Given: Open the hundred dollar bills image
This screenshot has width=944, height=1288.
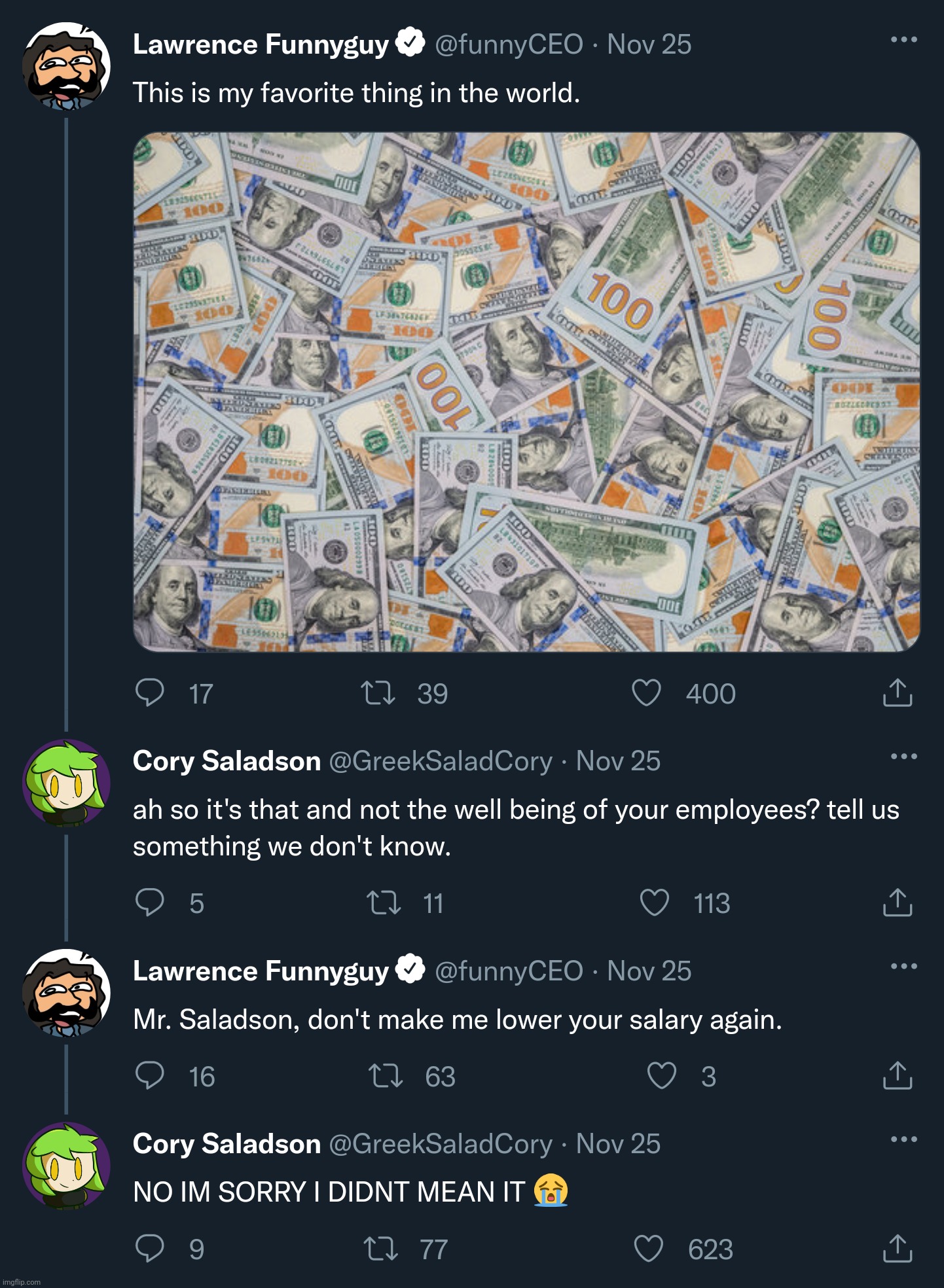Looking at the screenshot, I should [x=526, y=392].
